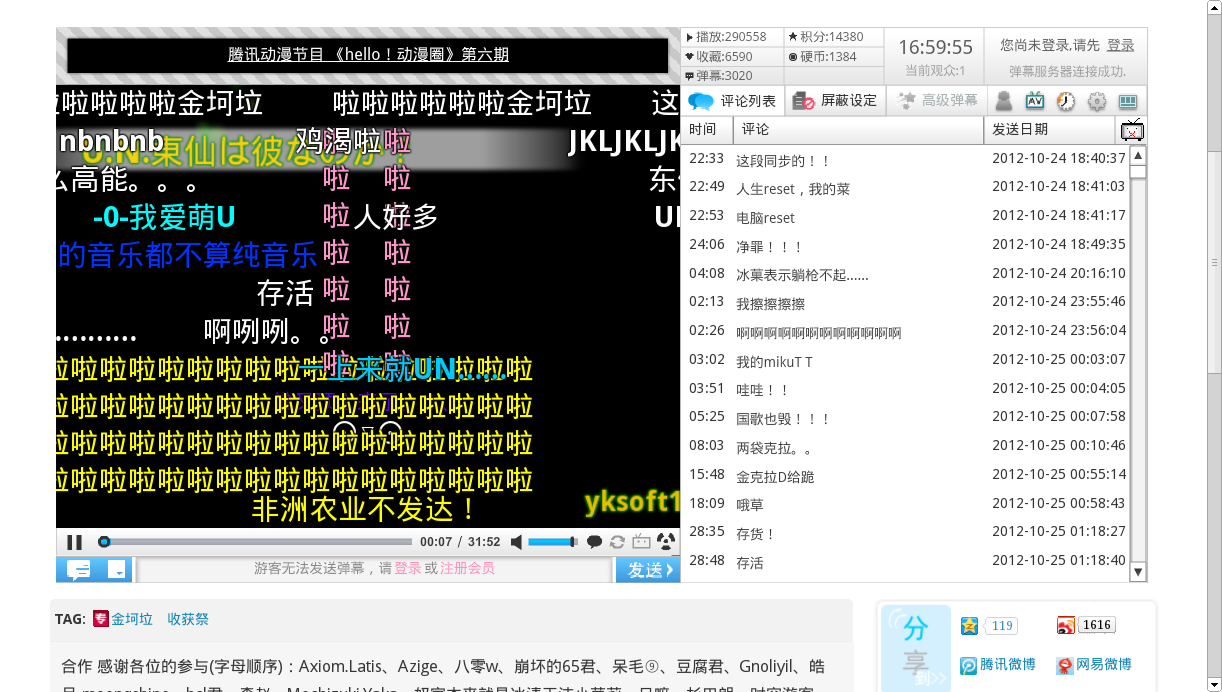Click the 网易微博 icon
The height and width of the screenshot is (692, 1222).
pyautogui.click(x=1066, y=665)
